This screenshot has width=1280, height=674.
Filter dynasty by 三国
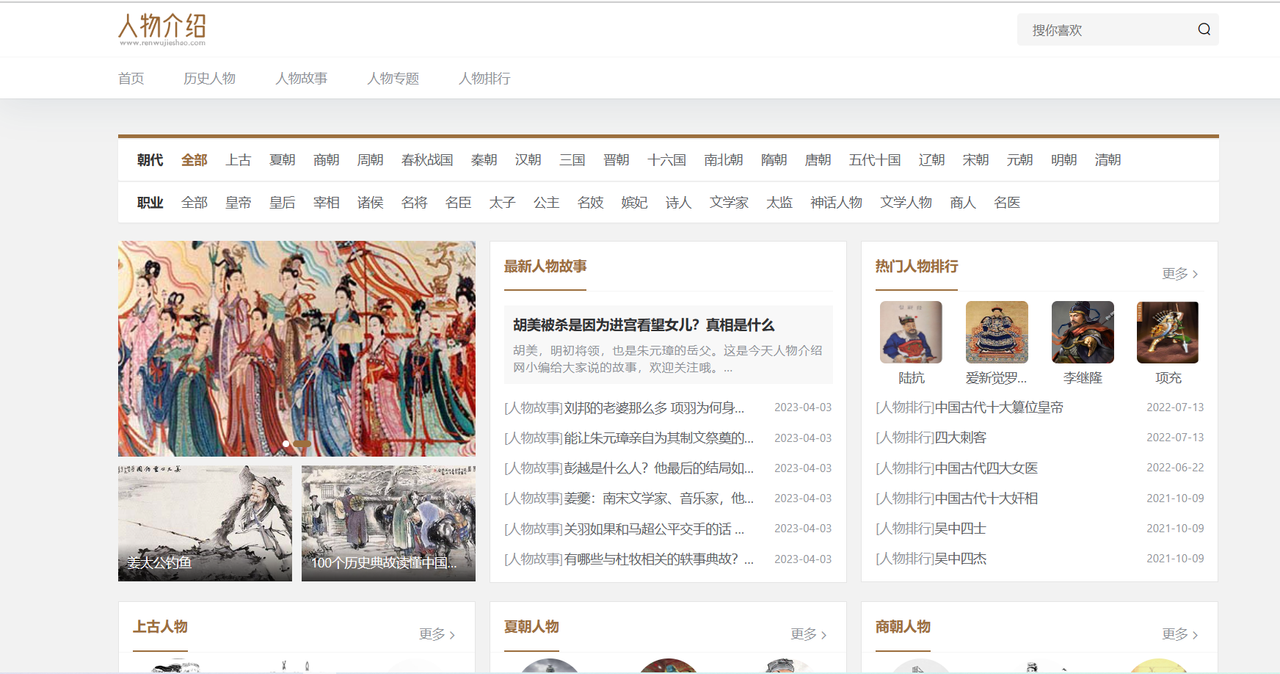tap(572, 160)
